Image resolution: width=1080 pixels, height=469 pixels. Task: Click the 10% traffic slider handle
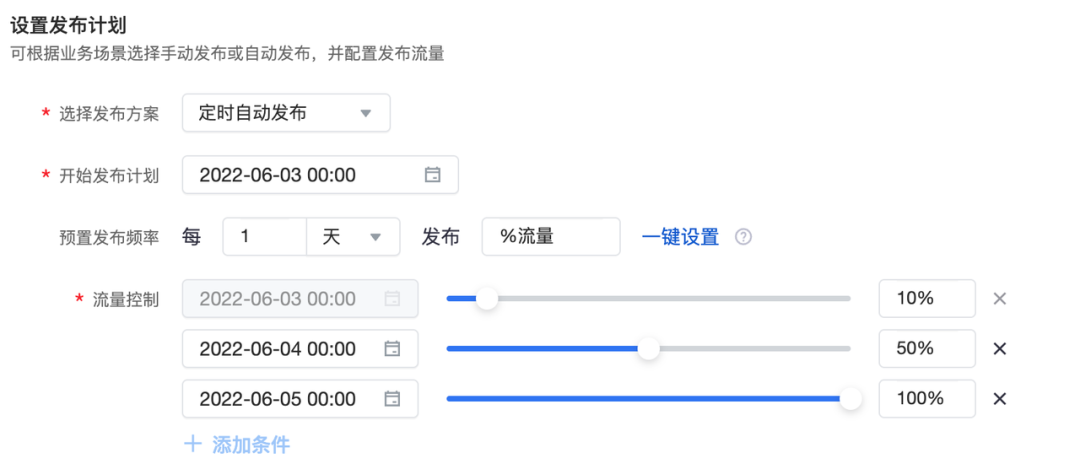pyautogui.click(x=487, y=298)
